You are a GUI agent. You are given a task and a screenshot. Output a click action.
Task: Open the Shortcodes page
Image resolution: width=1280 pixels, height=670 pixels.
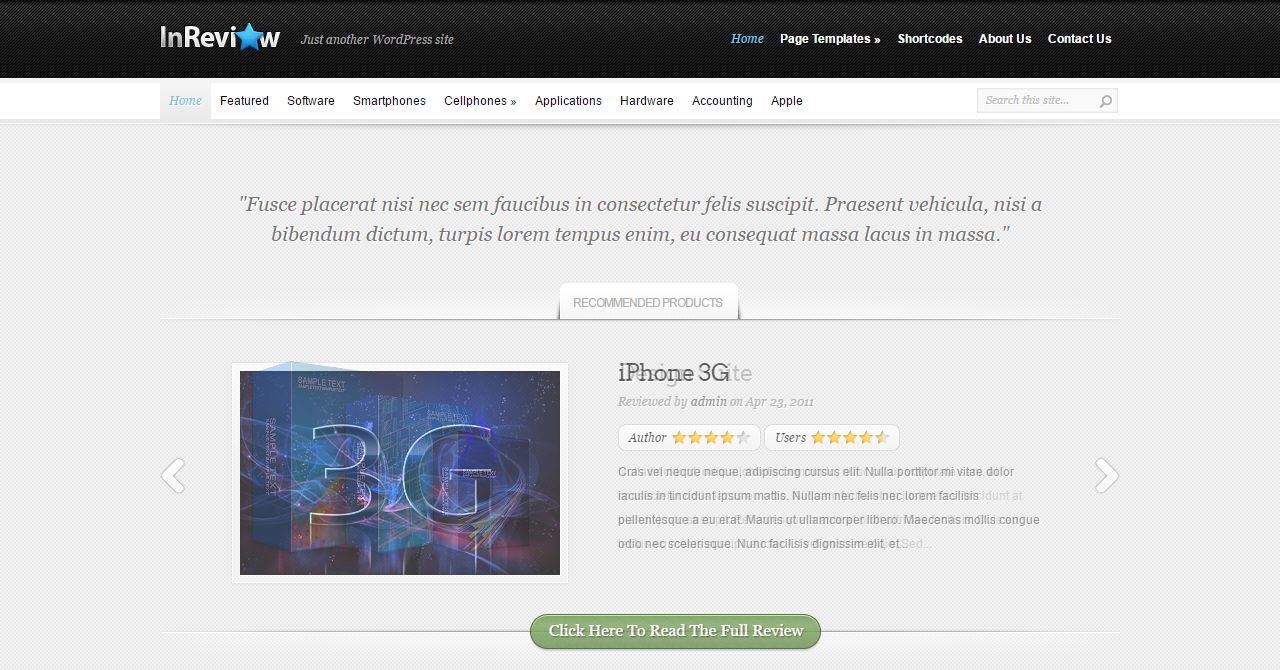[930, 39]
